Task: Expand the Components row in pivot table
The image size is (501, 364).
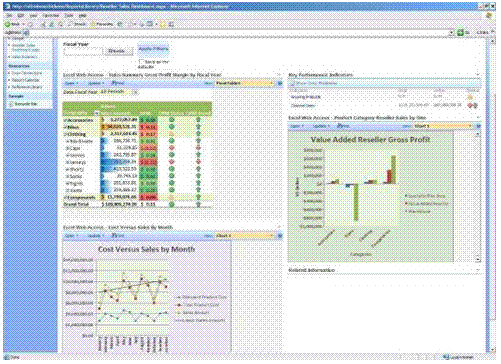Action: coord(65,197)
